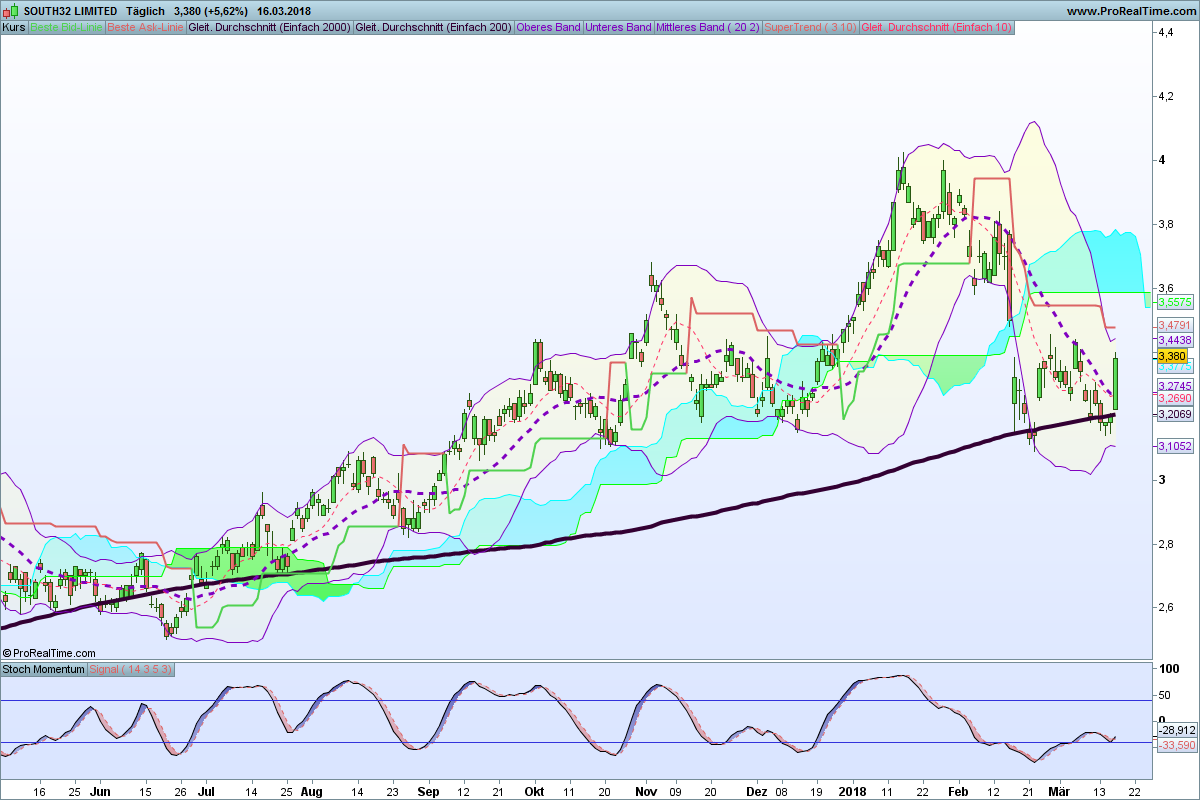Click the 2,8 price axis value
Viewport: 1200px width, 800px height.
coord(1165,545)
